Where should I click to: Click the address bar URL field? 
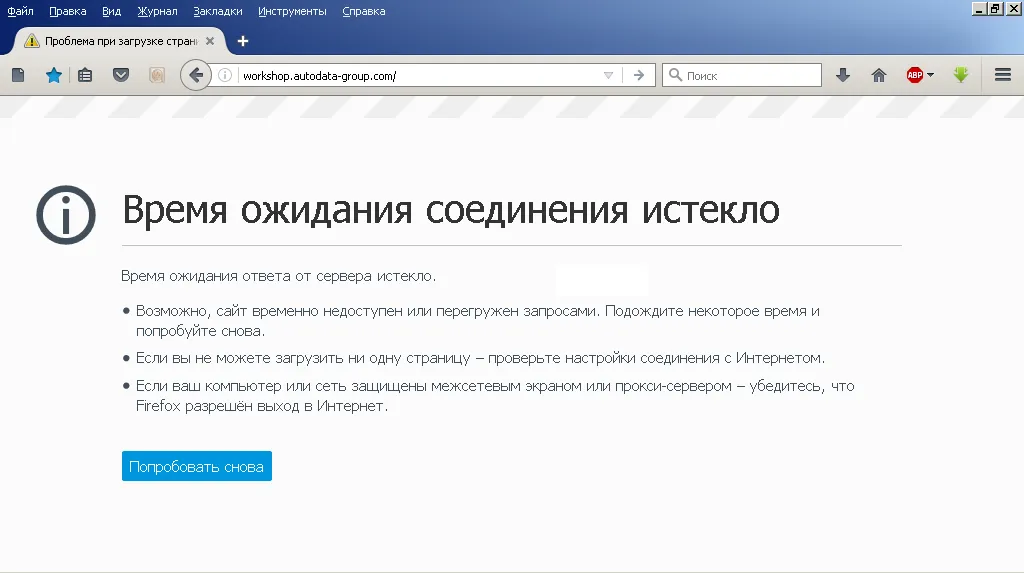click(x=418, y=76)
